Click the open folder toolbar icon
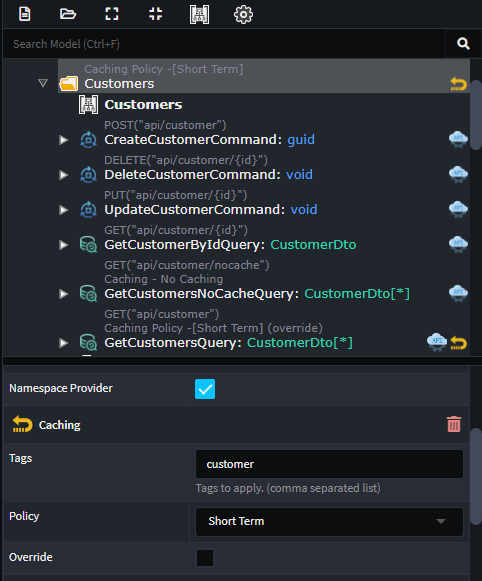The width and height of the screenshot is (482, 581). click(x=68, y=14)
